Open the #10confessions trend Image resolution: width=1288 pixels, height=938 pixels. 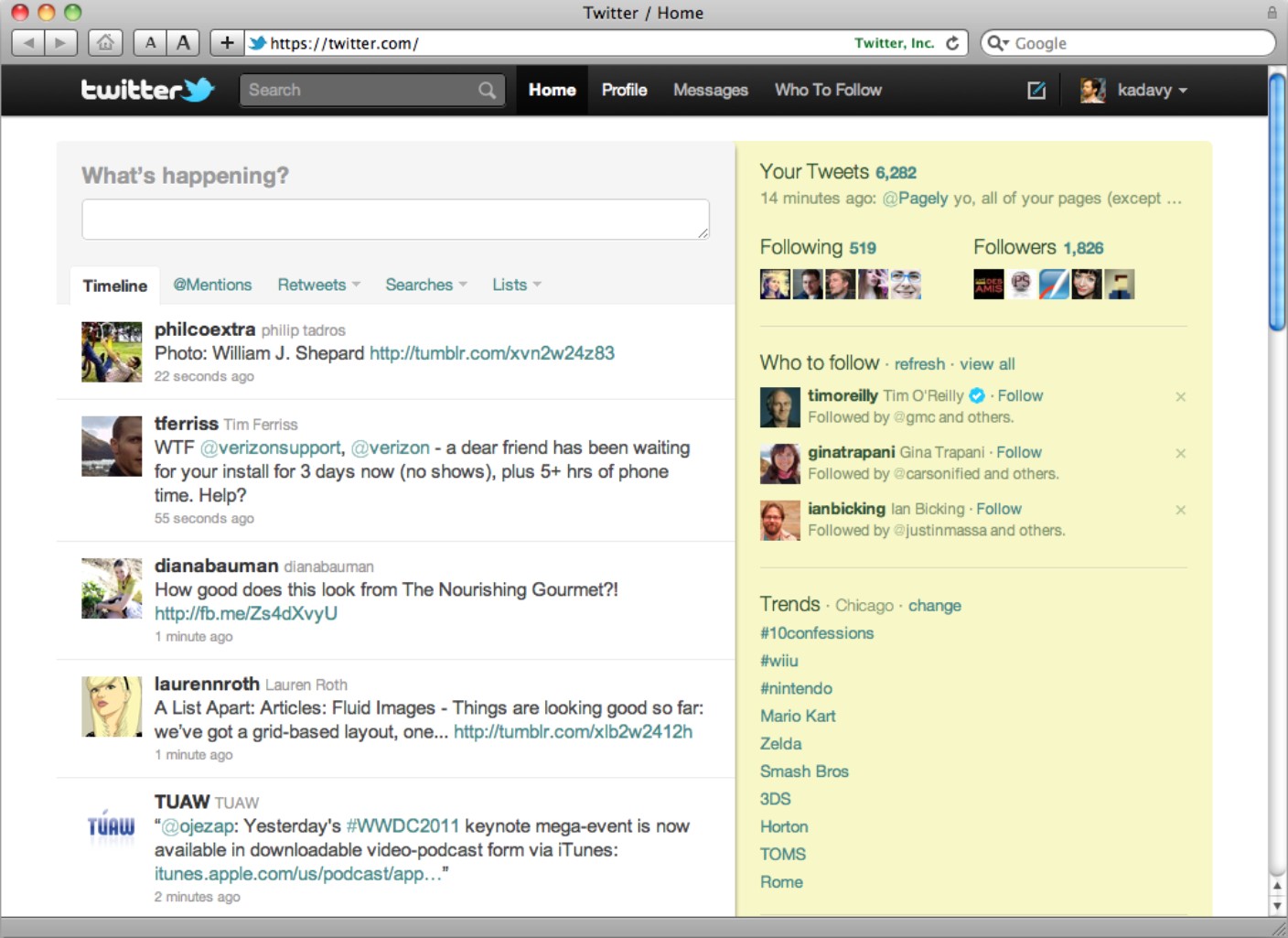(817, 633)
